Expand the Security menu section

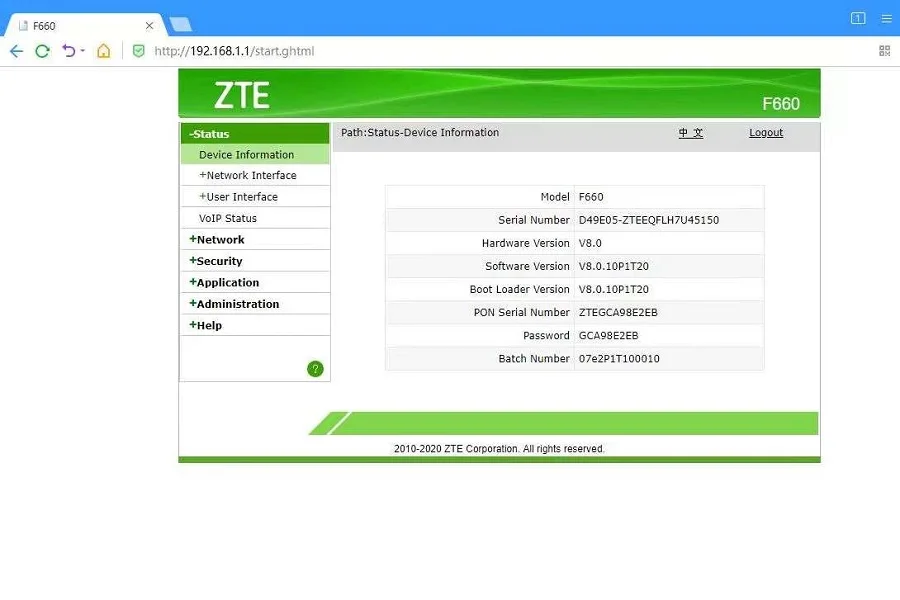pos(218,261)
